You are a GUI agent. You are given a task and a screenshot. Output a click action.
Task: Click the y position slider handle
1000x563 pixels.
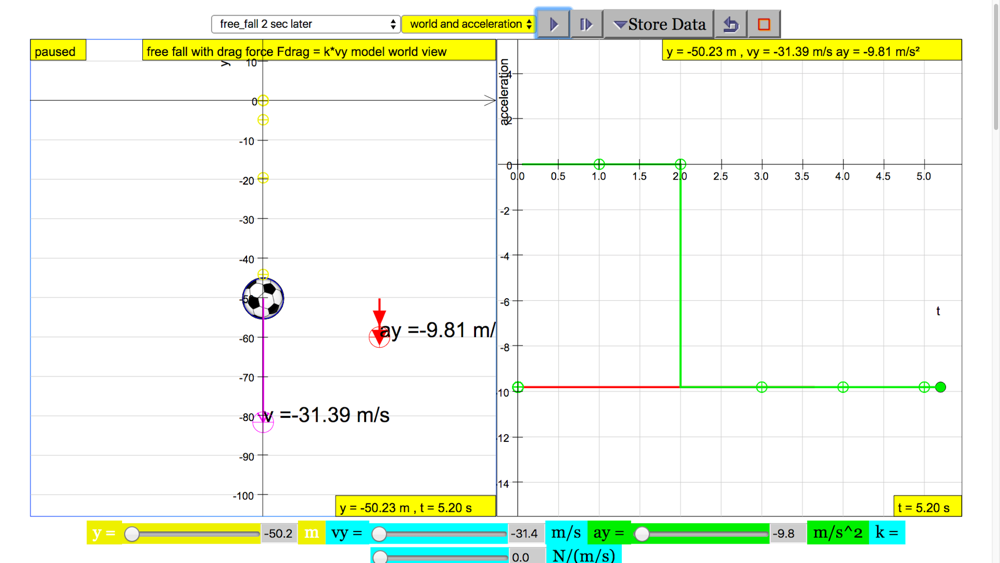click(x=132, y=534)
